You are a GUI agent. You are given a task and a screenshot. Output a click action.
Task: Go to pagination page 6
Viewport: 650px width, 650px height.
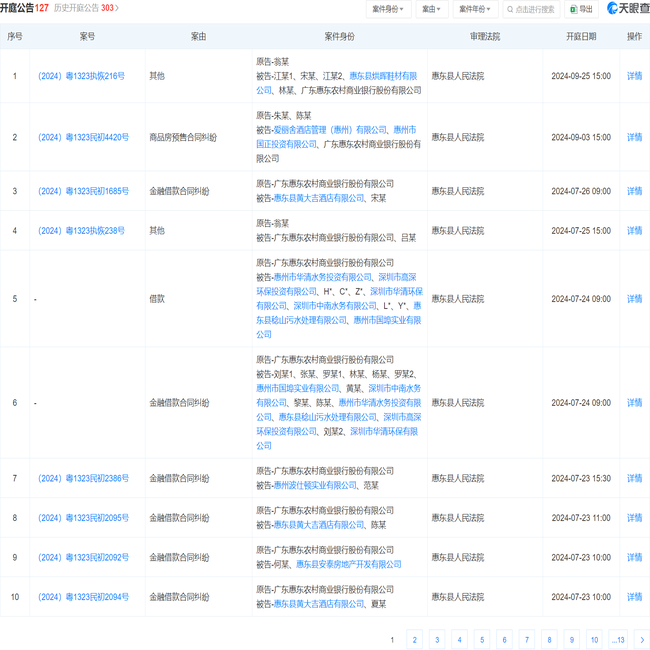(504, 640)
